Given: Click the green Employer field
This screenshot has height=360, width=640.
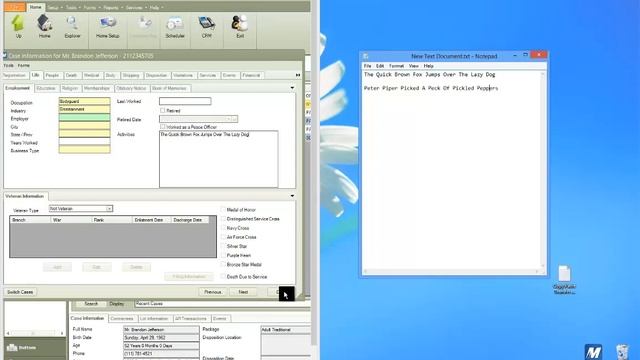Looking at the screenshot, I should click(84, 118).
